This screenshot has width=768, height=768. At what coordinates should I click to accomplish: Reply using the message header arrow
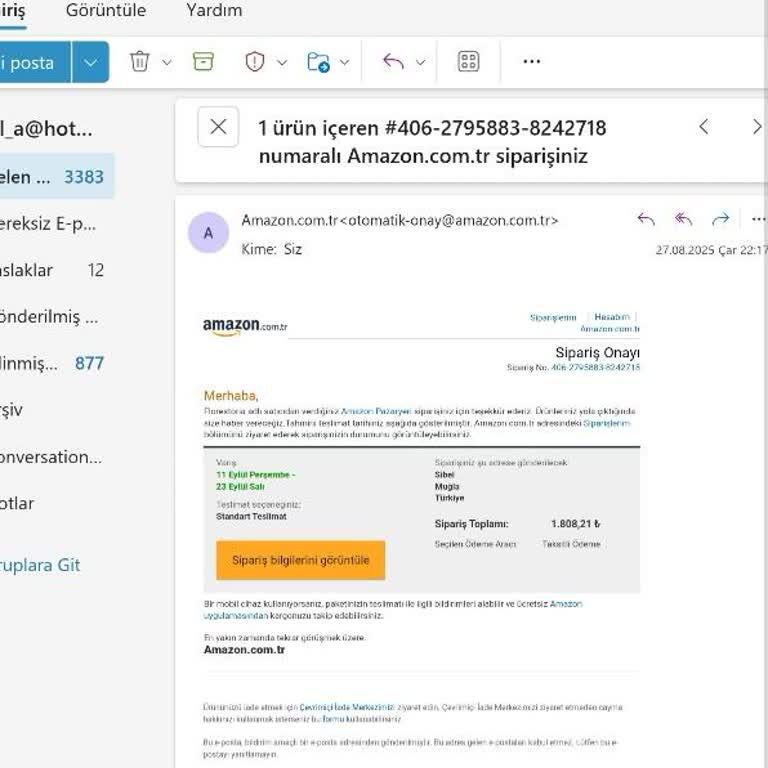tap(646, 219)
